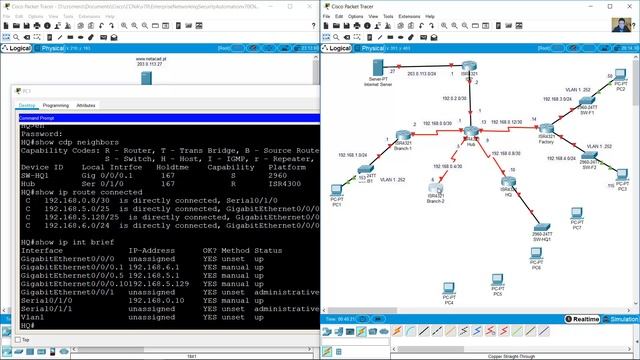The width and height of the screenshot is (640, 360).
Task: Click Help question mark in left Packet Tracer window
Action: (x=313, y=26)
